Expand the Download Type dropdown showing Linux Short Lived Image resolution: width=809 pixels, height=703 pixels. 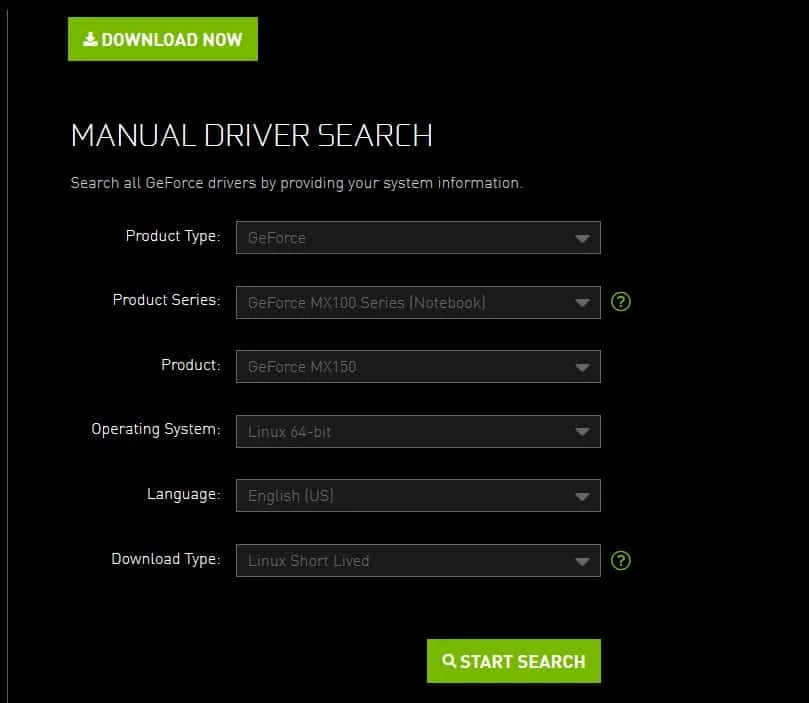coord(417,560)
